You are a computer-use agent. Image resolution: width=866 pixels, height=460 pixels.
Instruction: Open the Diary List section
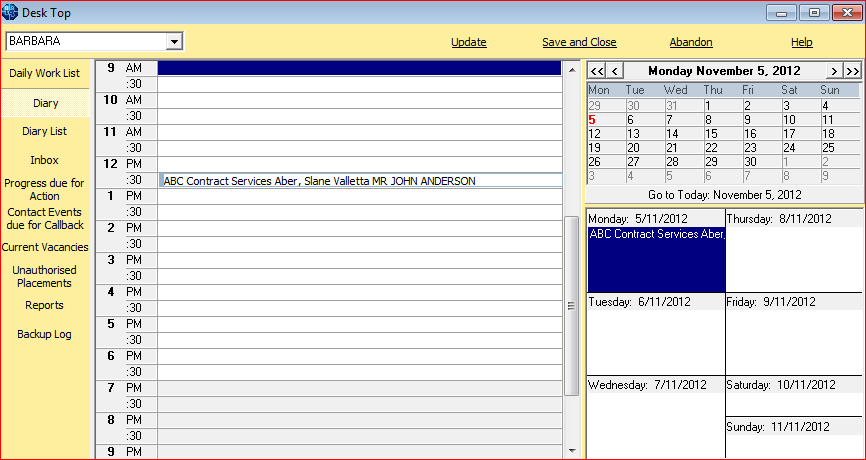(45, 131)
